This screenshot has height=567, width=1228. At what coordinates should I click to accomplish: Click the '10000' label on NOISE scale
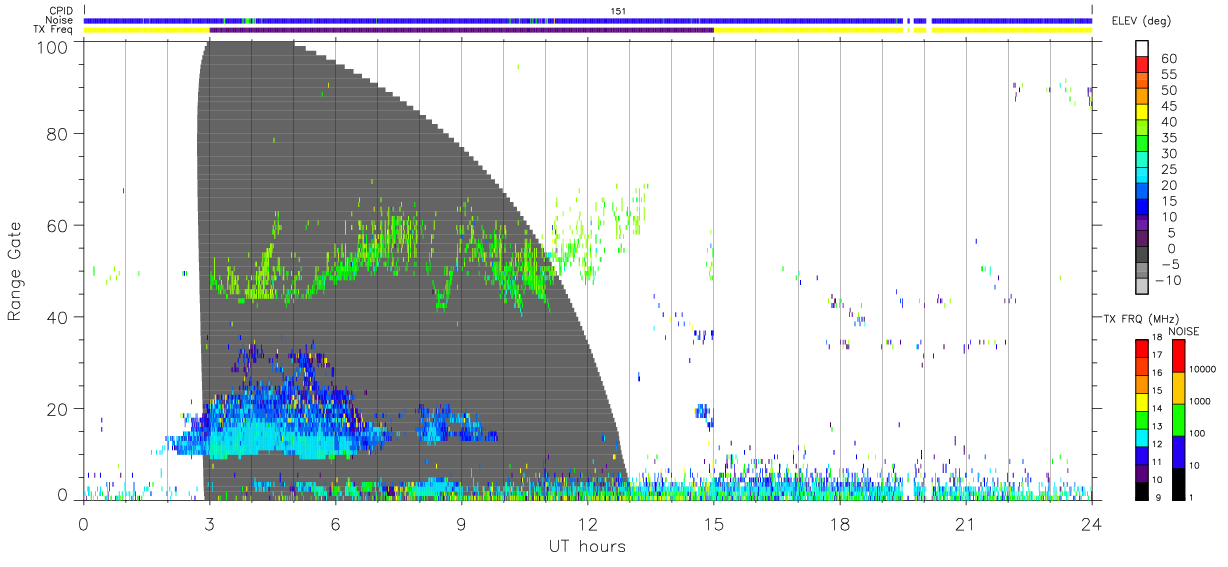tap(1204, 369)
